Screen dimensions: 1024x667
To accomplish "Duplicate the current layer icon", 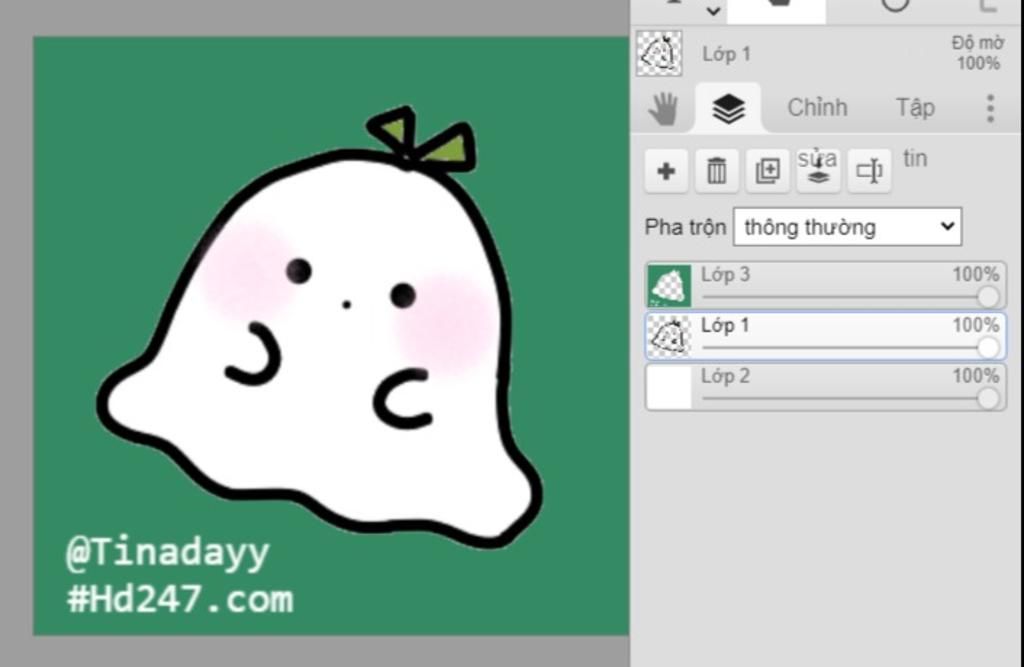I will (767, 171).
